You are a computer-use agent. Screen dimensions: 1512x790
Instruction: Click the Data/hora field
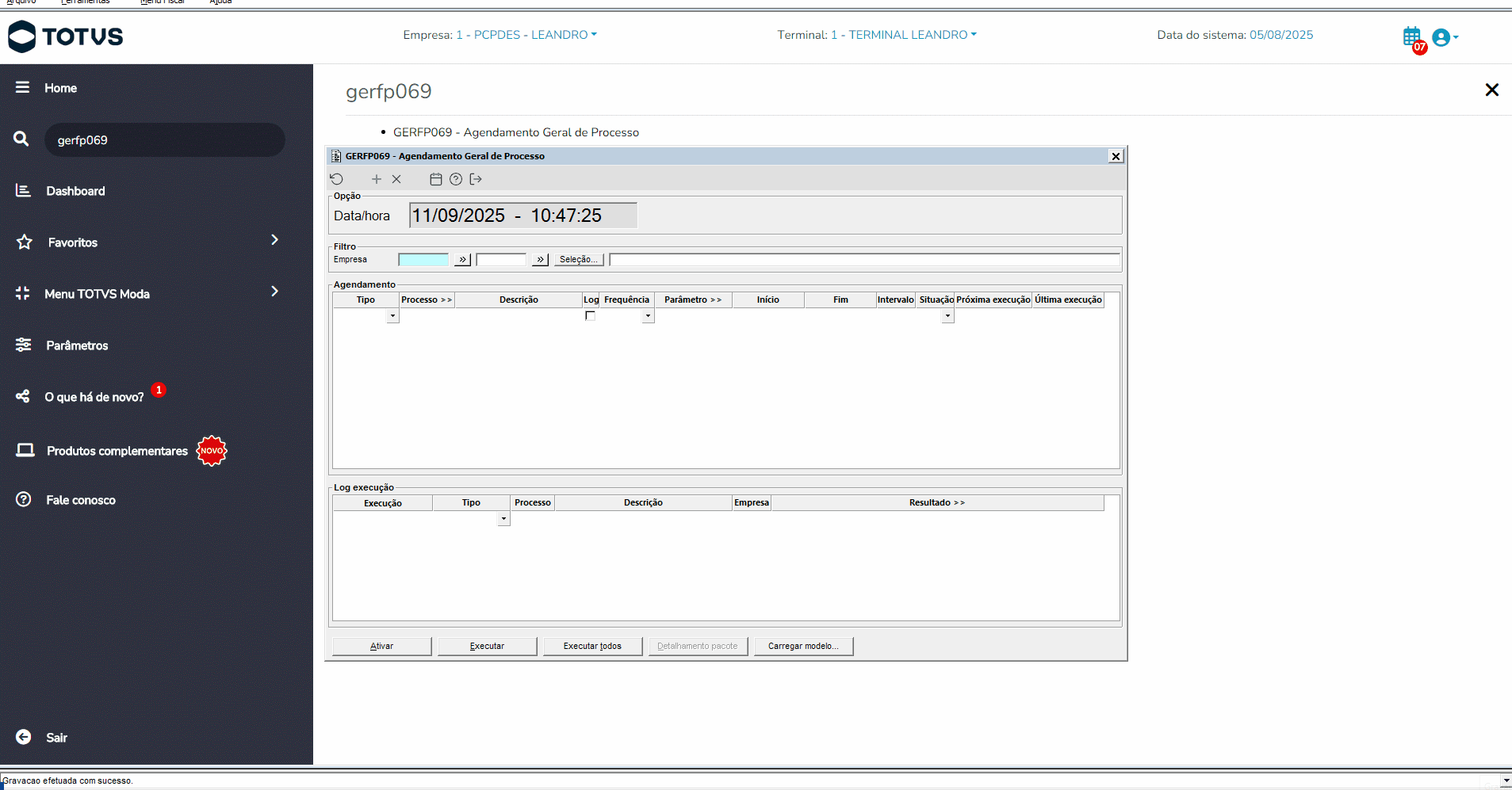[x=523, y=216]
